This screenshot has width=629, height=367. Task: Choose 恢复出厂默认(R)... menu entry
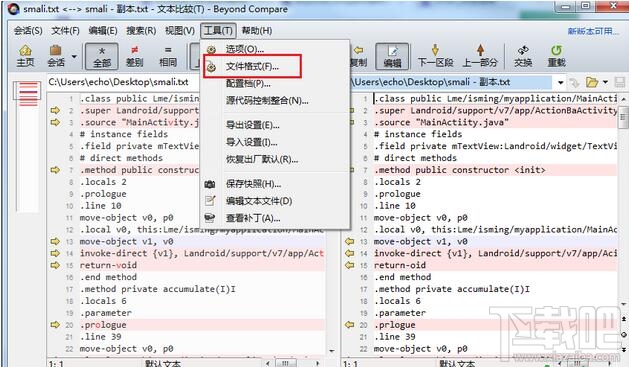click(275, 160)
